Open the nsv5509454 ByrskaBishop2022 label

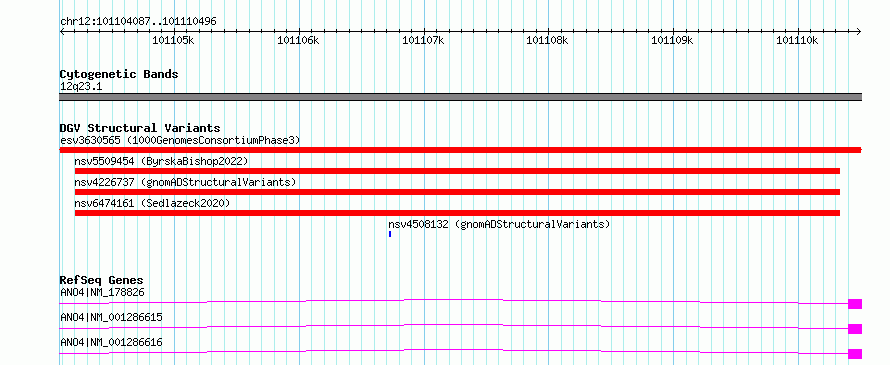tap(161, 161)
